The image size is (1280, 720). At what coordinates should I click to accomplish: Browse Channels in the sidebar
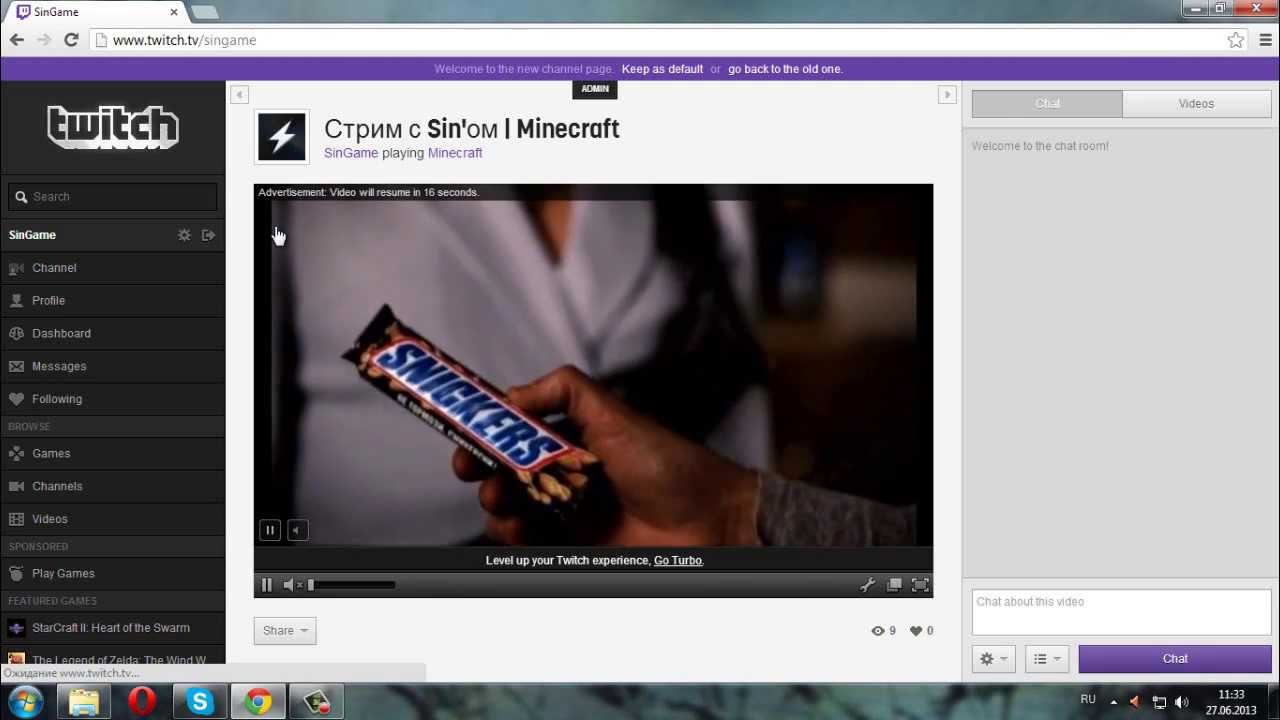[x=112, y=486]
